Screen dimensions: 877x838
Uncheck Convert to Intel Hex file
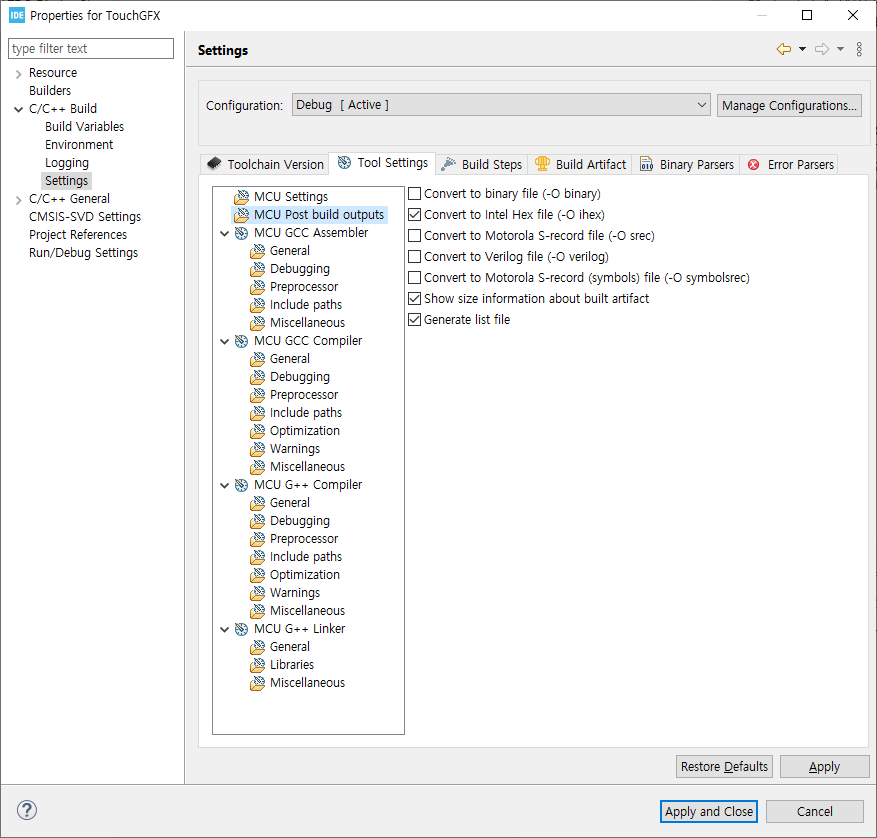[414, 215]
